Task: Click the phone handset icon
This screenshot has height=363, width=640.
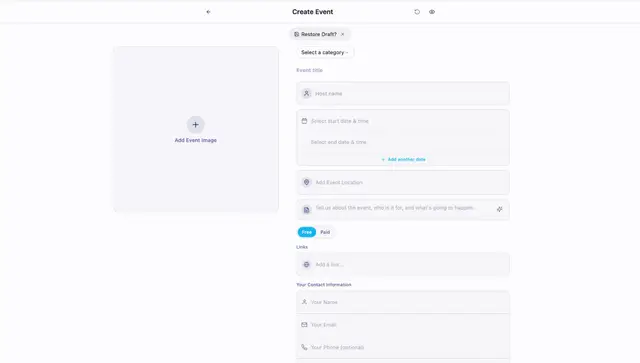Action: pos(304,347)
